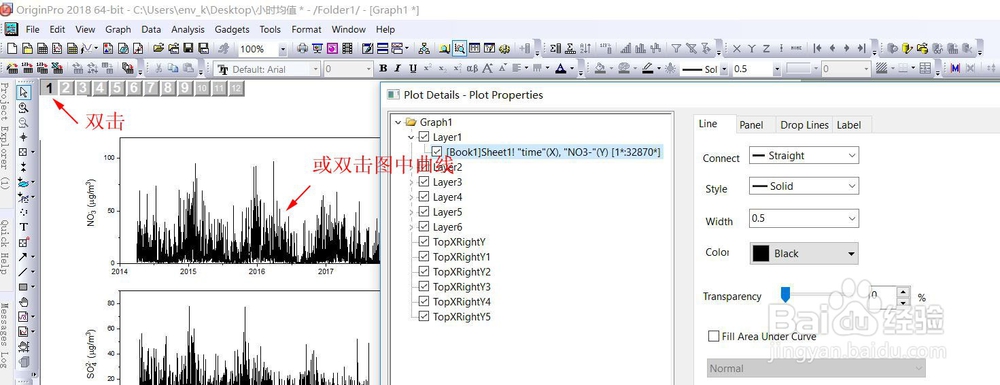Viewport: 1000px width, 385px height.
Task: Toggle italic text formatting
Action: point(397,69)
